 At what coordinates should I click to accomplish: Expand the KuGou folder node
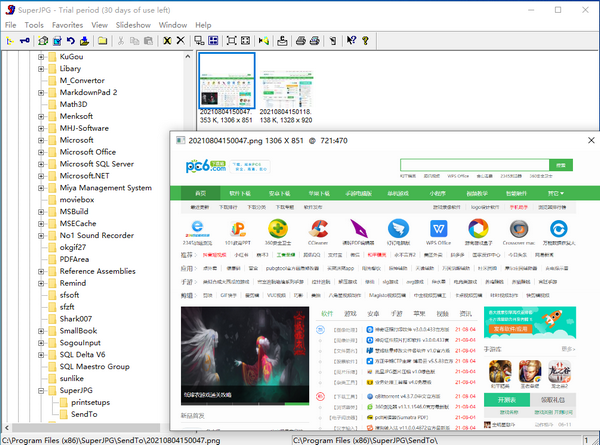(41, 57)
